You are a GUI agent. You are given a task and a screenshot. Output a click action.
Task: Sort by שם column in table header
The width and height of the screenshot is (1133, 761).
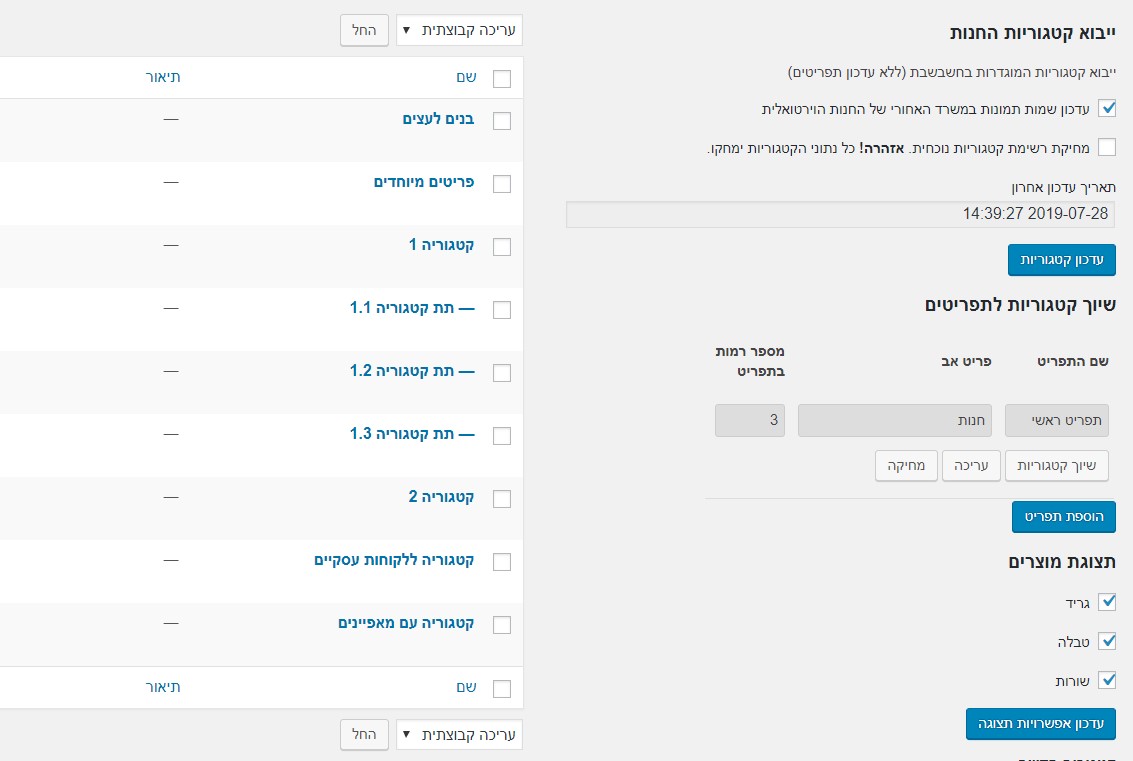click(466, 77)
